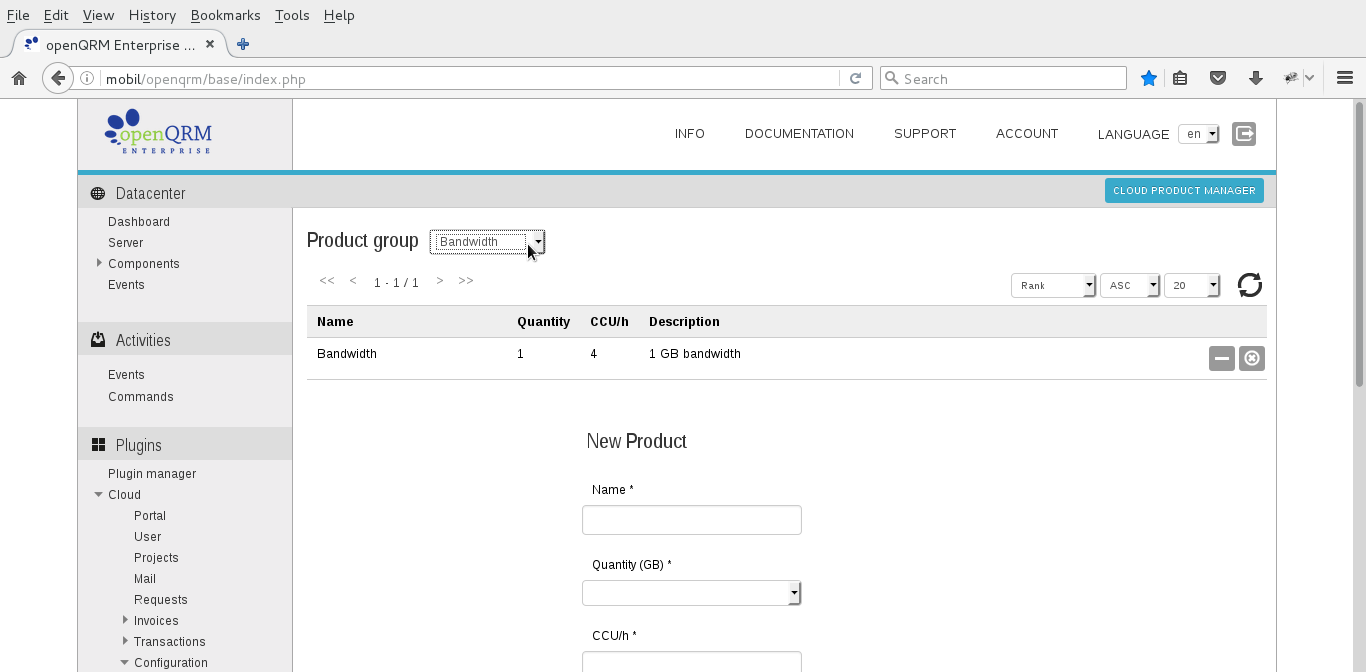This screenshot has height=672, width=1366.
Task: Open the ASC sort order dropdown
Action: coord(1130,285)
